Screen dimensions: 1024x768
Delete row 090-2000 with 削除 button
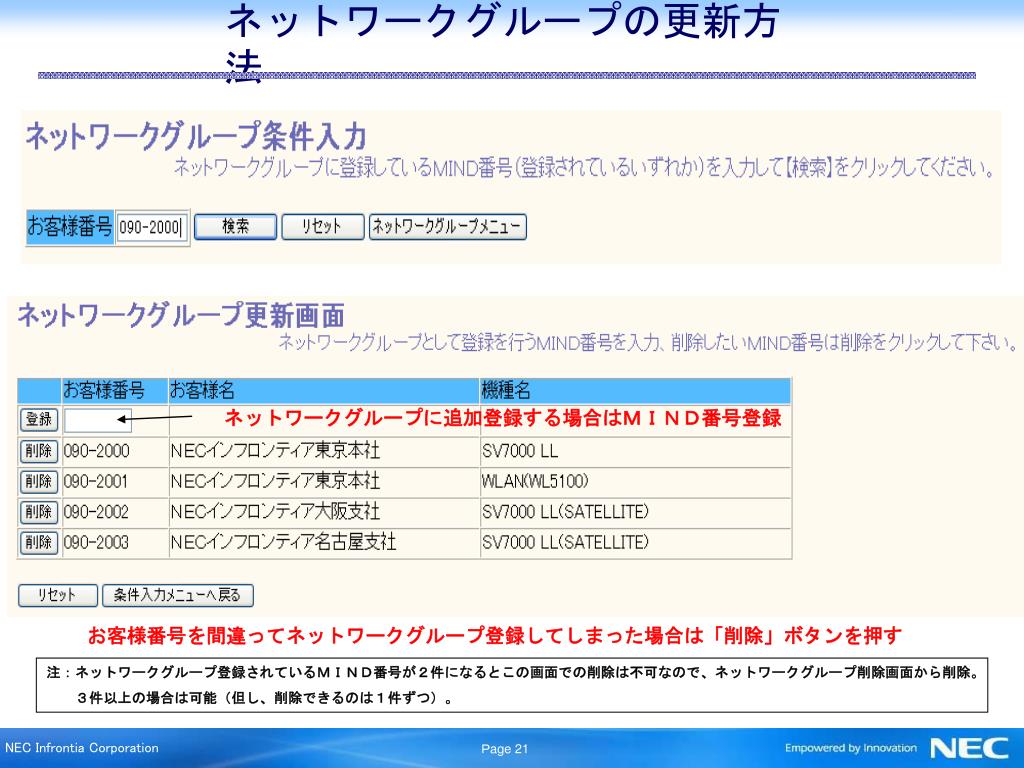tap(39, 451)
